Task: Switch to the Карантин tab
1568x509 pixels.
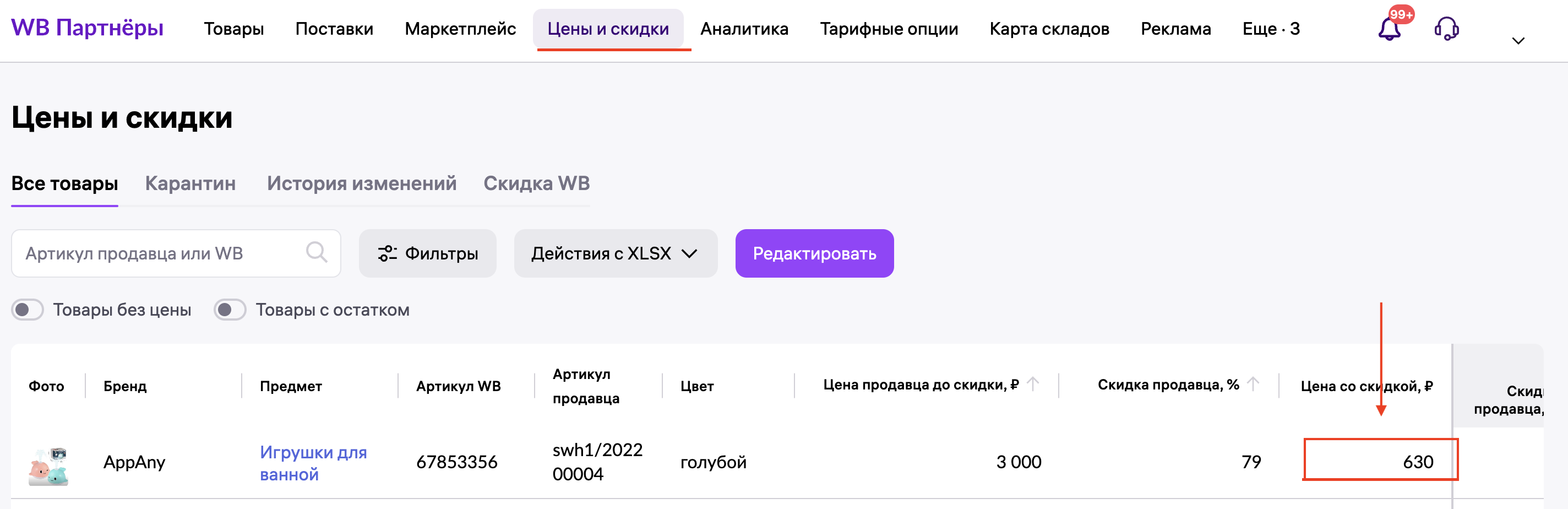Action: click(x=190, y=183)
